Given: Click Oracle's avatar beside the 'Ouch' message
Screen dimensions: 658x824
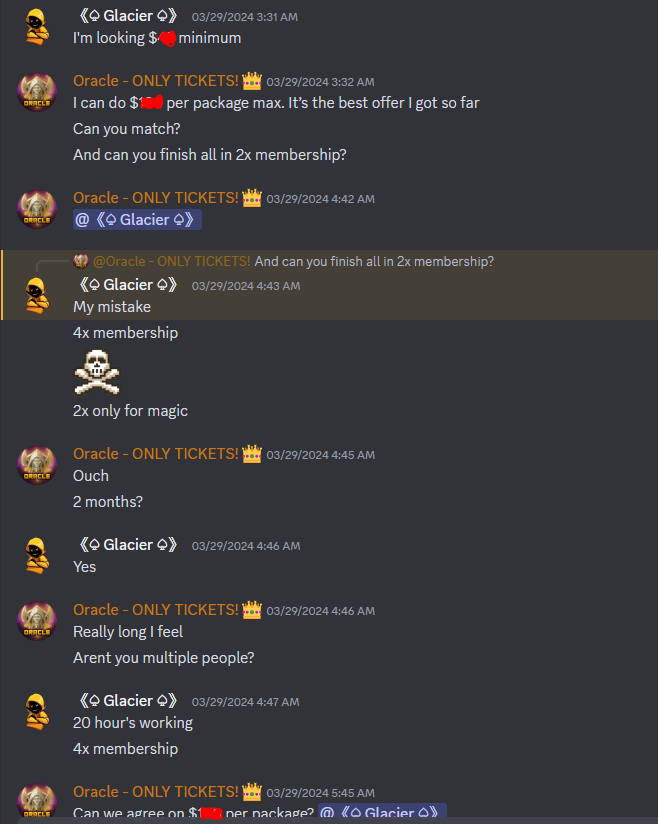Looking at the screenshot, I should [37, 465].
